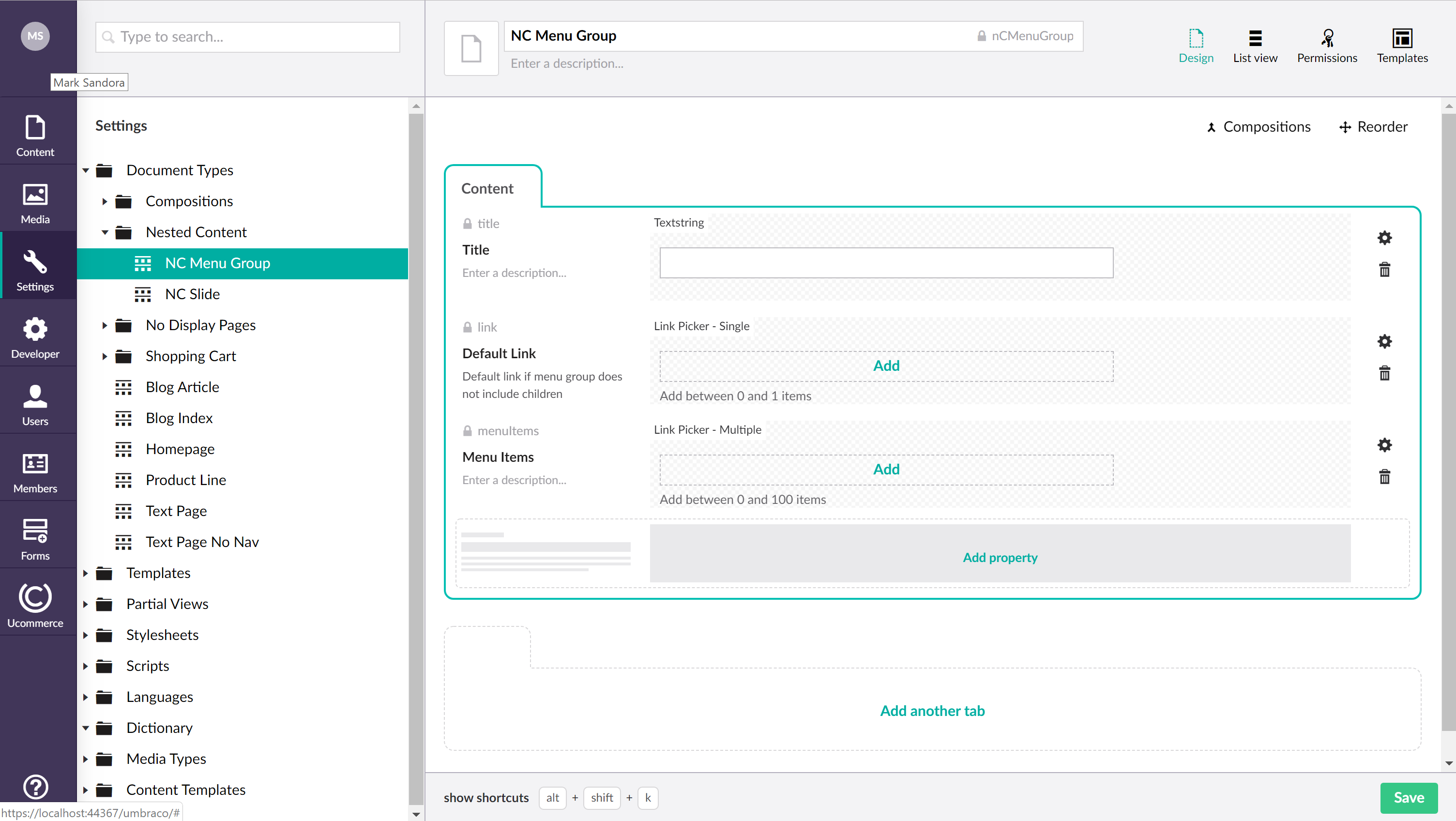Delete the Default Link property
The width and height of the screenshot is (1456, 821).
[1384, 373]
